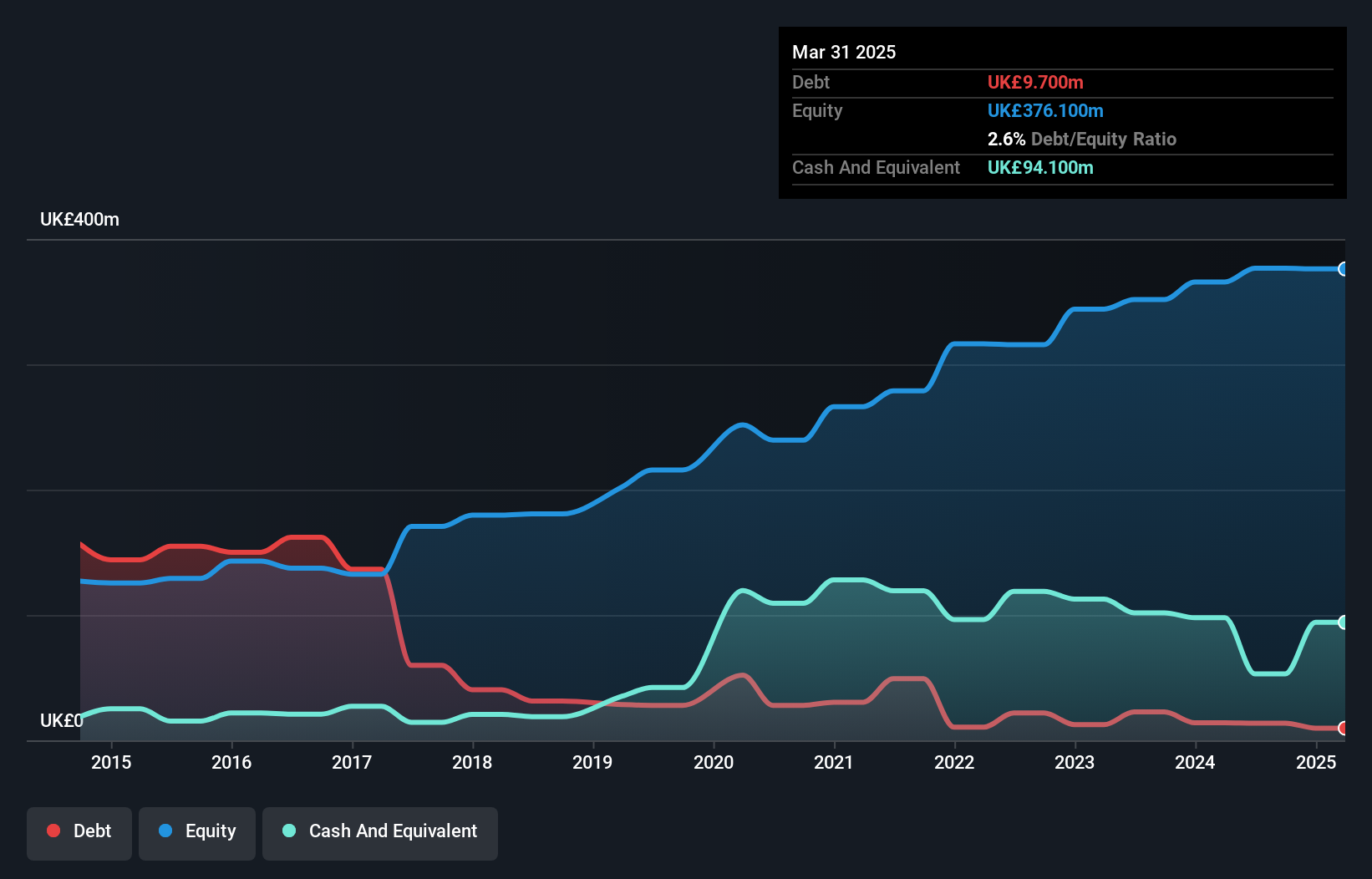Click the UK£9.700m debt value

point(1035,82)
